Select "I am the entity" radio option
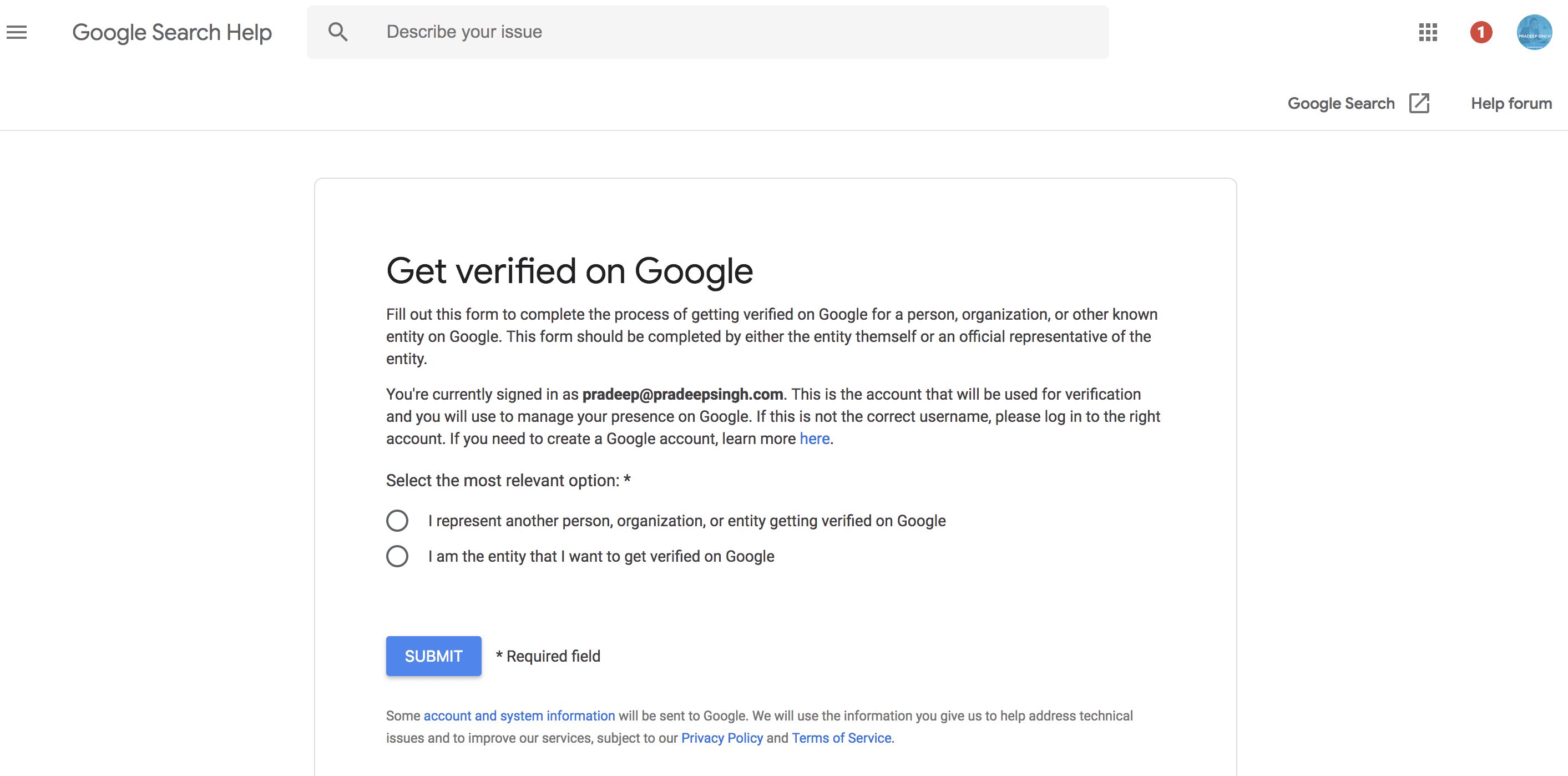This screenshot has height=776, width=1568. [397, 556]
